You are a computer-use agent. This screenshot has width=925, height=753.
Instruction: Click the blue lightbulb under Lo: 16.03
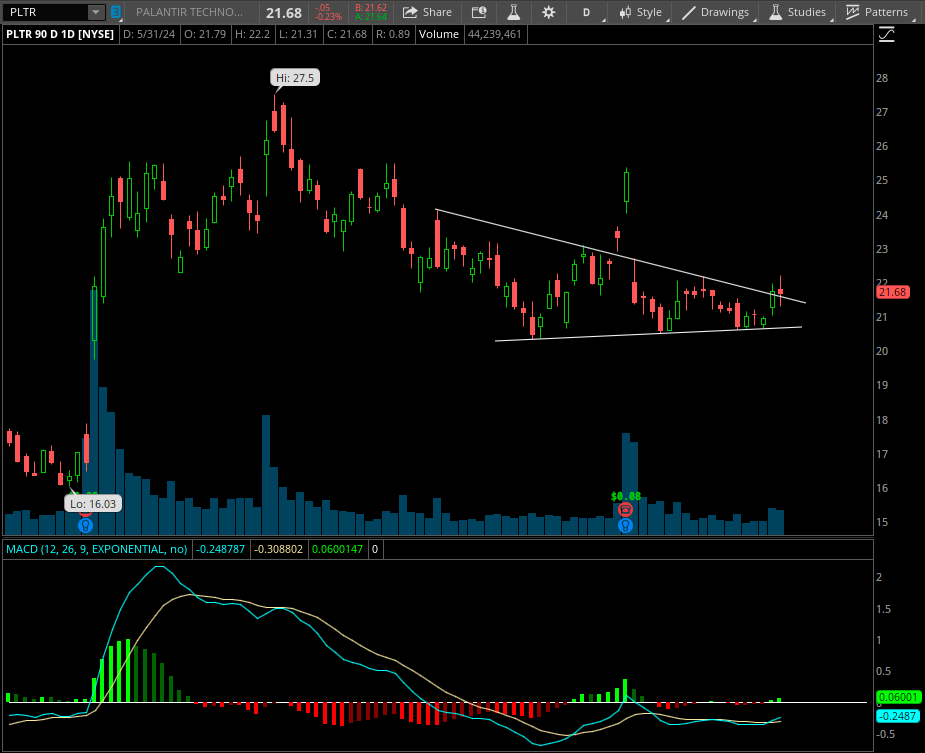tap(86, 525)
